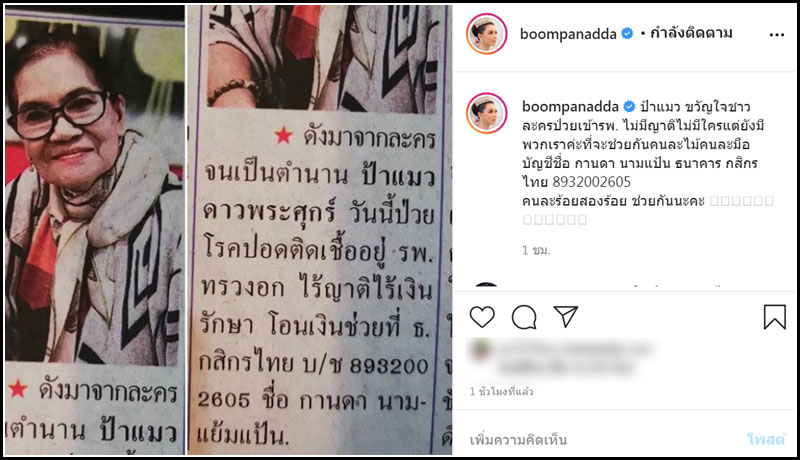Open the newspaper clipping text image
Image resolution: width=800 pixels, height=460 pixels.
[x=319, y=230]
